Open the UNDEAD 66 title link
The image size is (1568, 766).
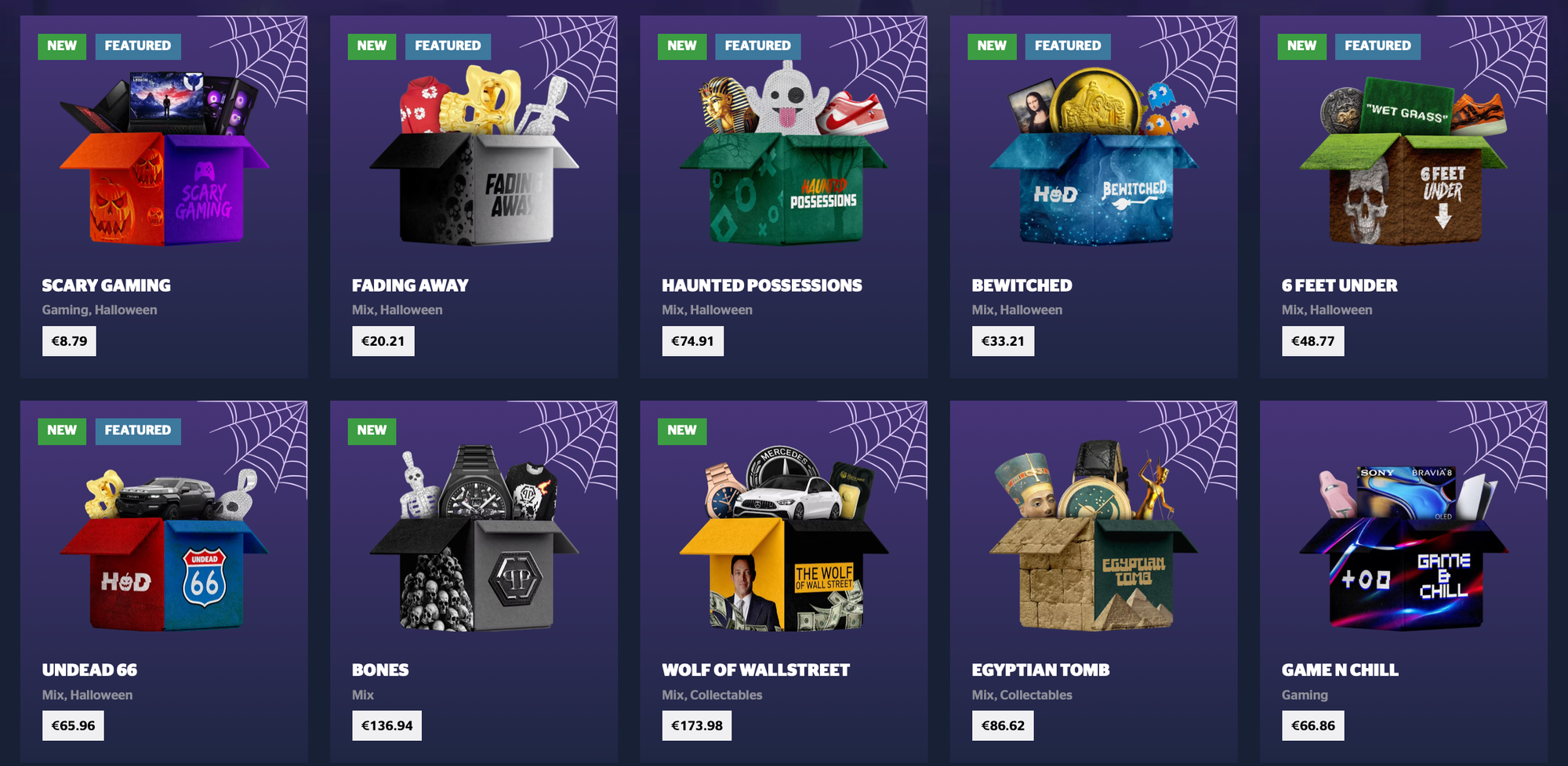click(89, 670)
